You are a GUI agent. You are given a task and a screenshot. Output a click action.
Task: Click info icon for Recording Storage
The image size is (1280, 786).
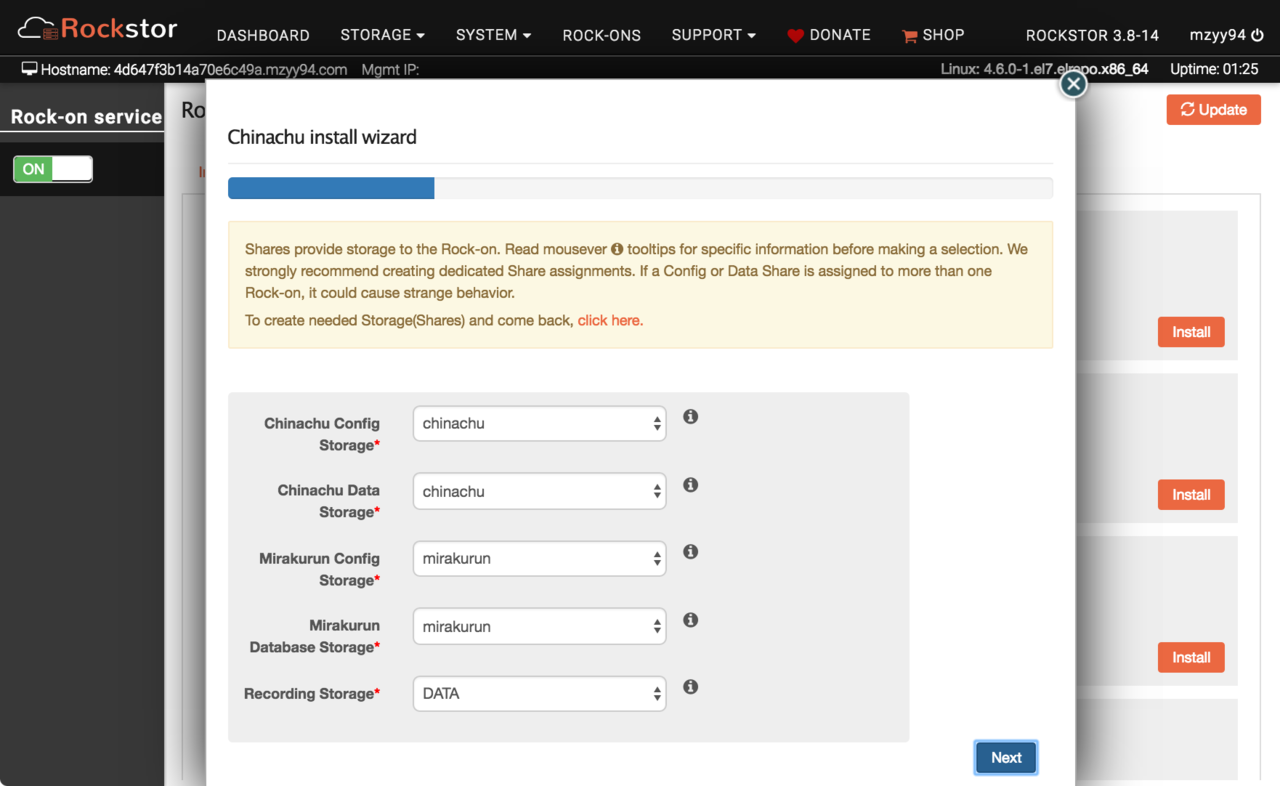pyautogui.click(x=690, y=687)
